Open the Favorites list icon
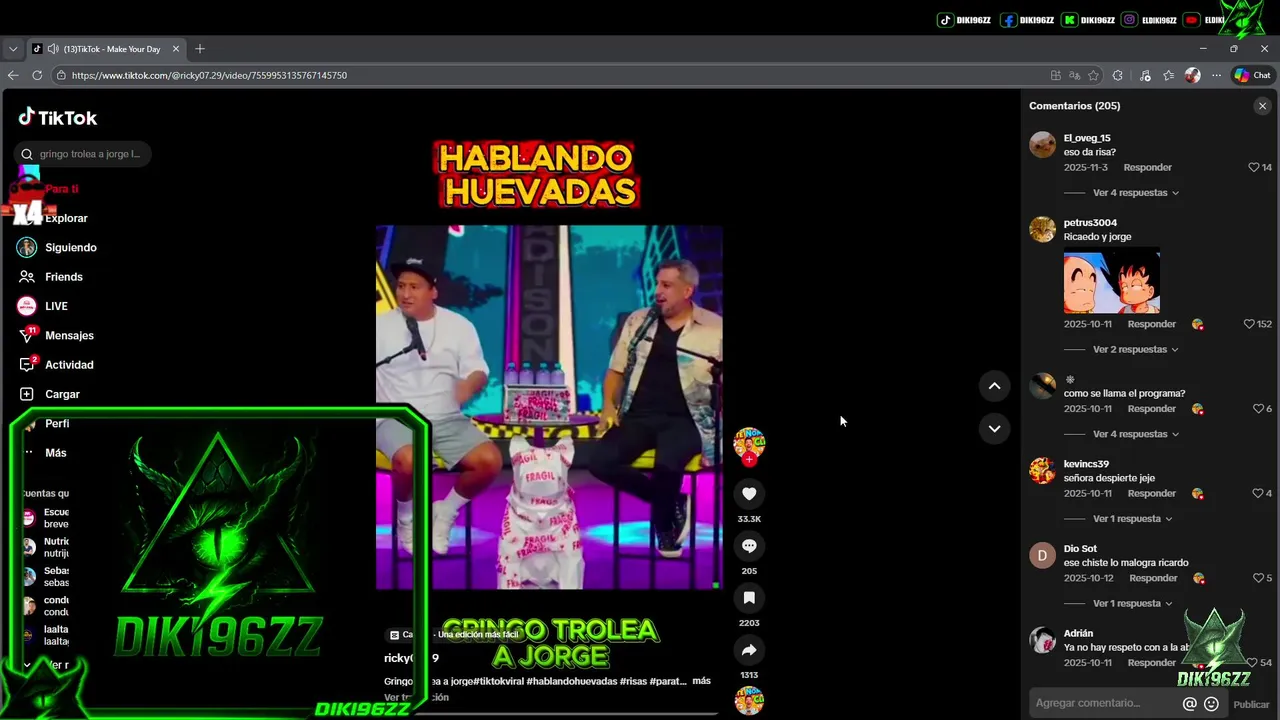Image resolution: width=1280 pixels, height=720 pixels. pos(1169,75)
